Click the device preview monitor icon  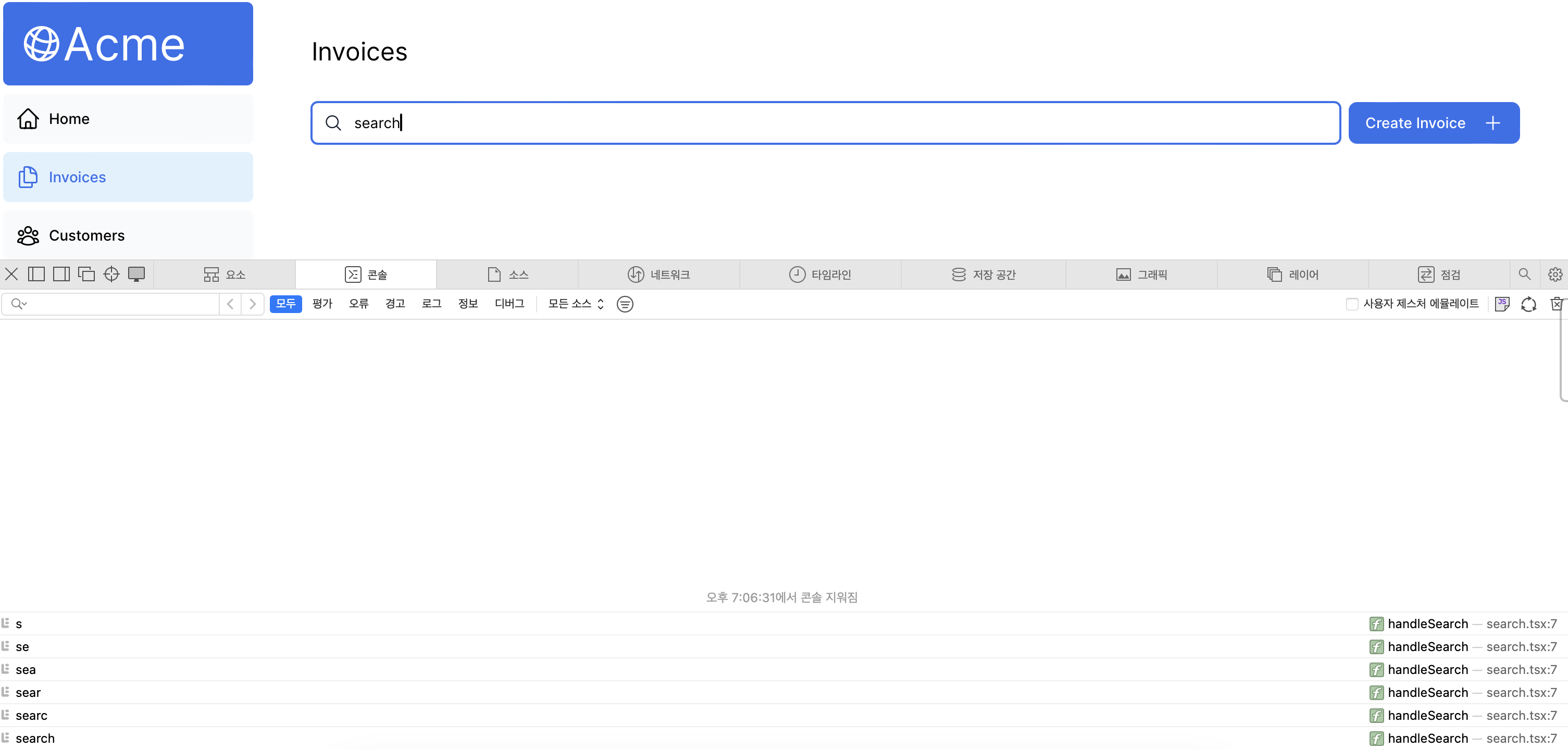click(x=136, y=274)
